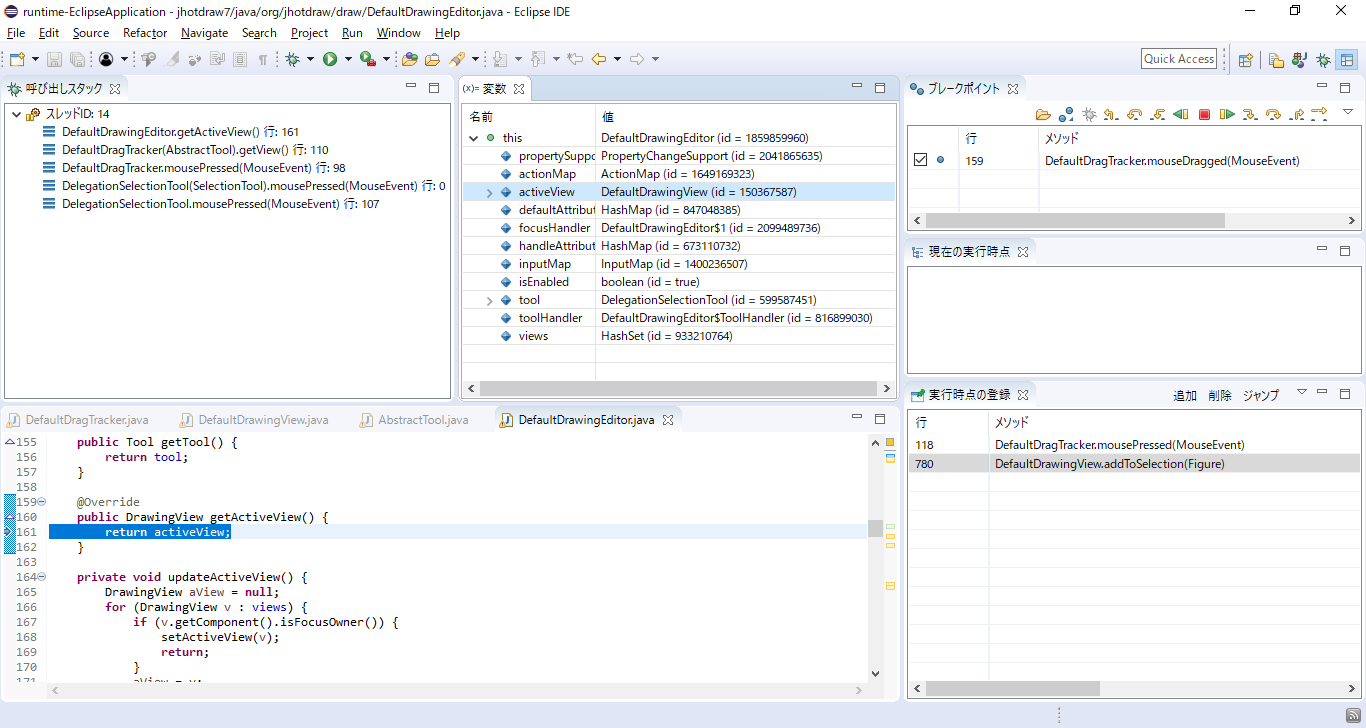Click the variables panel horizontal scrollbar

(678, 388)
